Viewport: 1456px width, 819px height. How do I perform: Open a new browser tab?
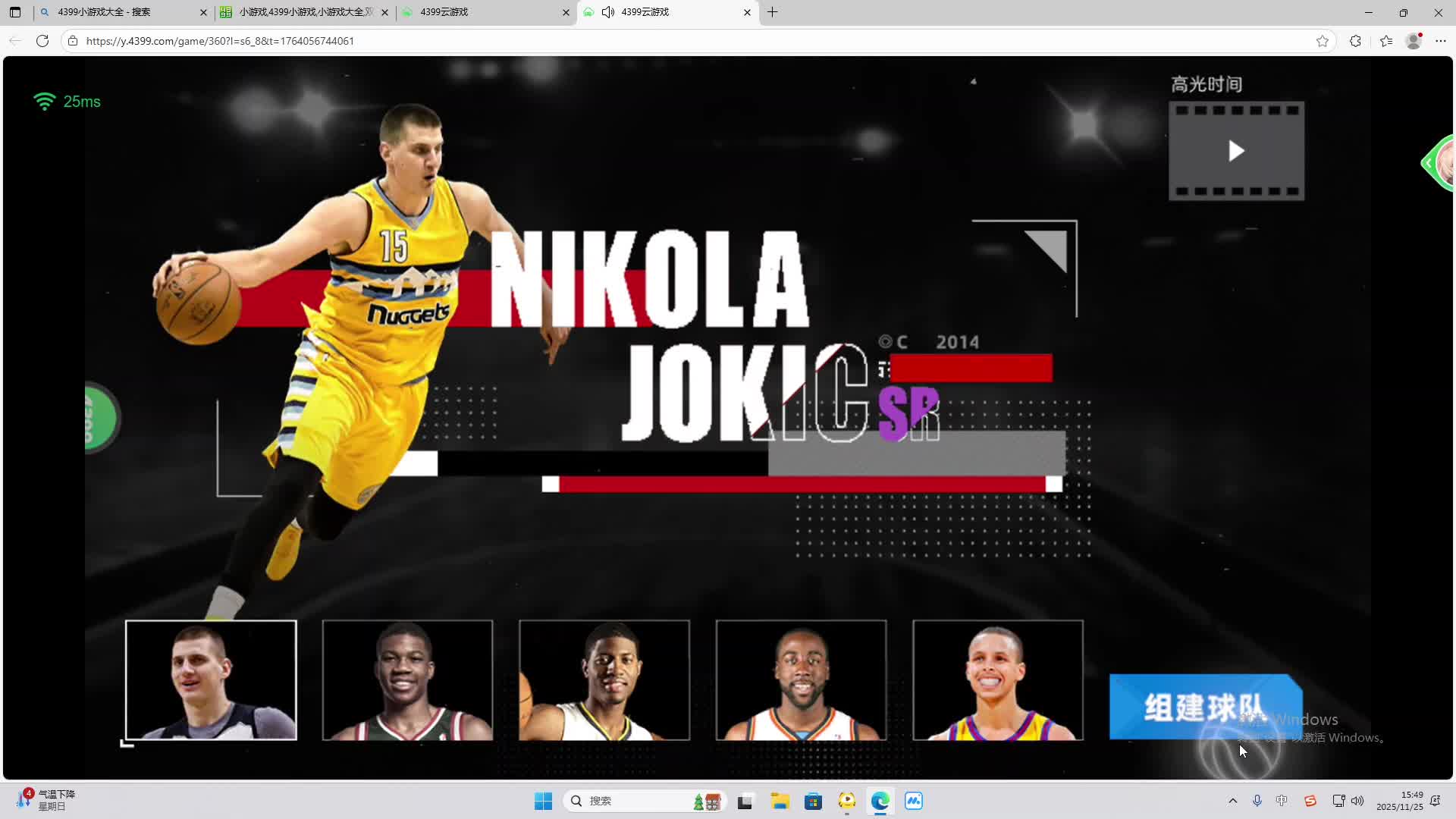click(772, 12)
